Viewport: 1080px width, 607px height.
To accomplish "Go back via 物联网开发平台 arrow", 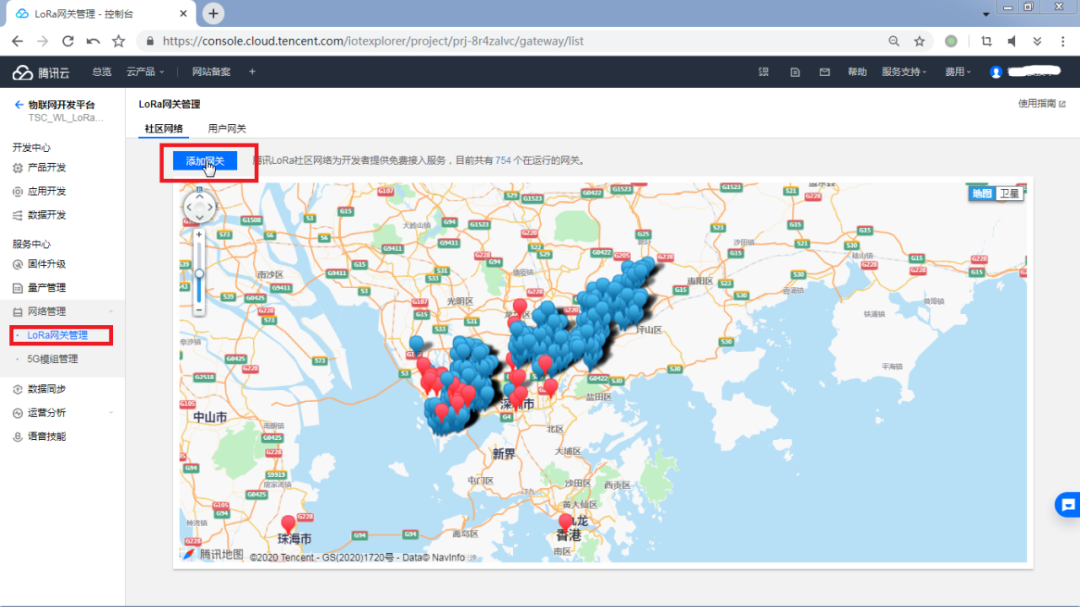I will point(19,105).
